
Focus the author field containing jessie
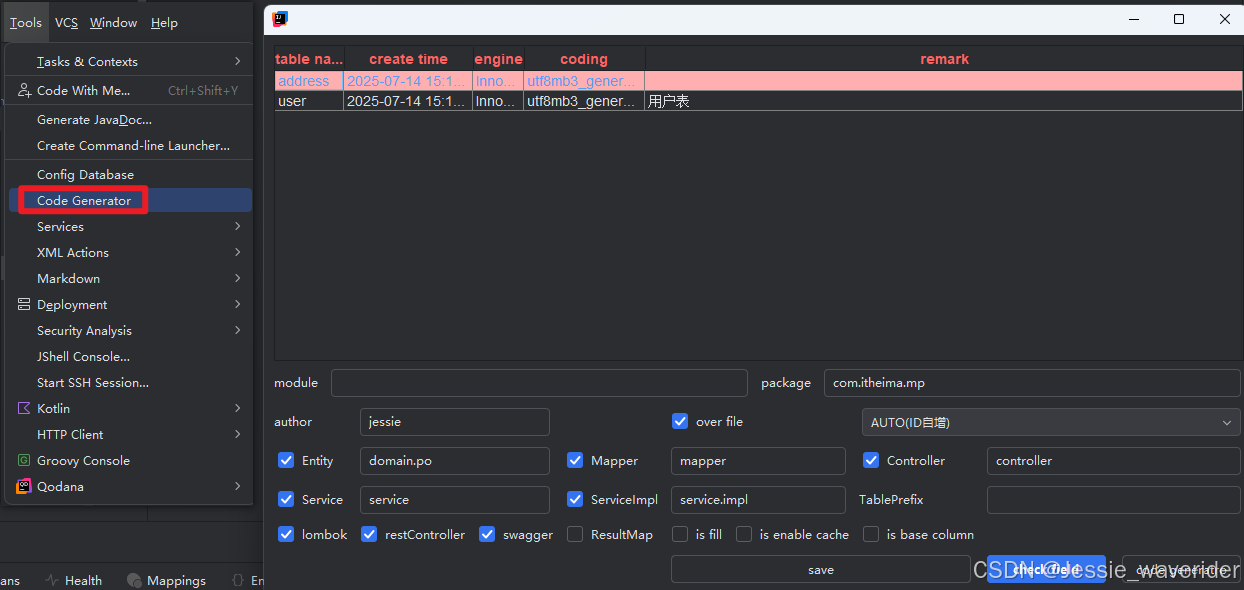[x=454, y=422]
